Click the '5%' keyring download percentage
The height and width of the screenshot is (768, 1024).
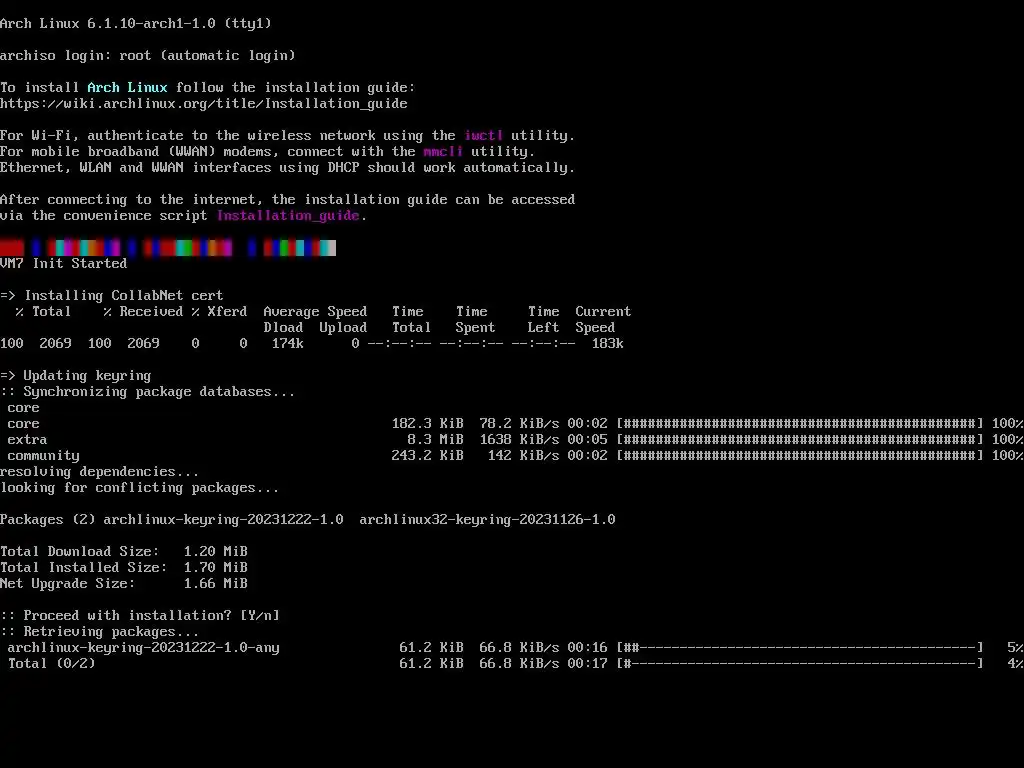click(x=1015, y=648)
